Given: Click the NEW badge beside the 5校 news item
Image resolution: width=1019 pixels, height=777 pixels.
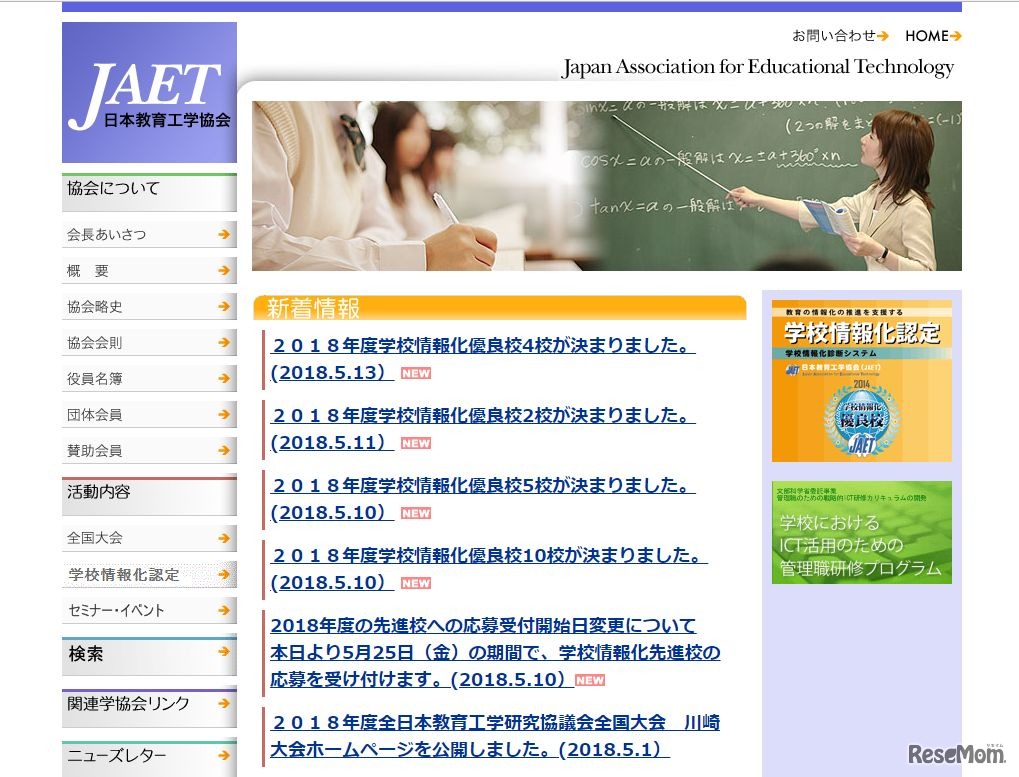Looking at the screenshot, I should (416, 514).
